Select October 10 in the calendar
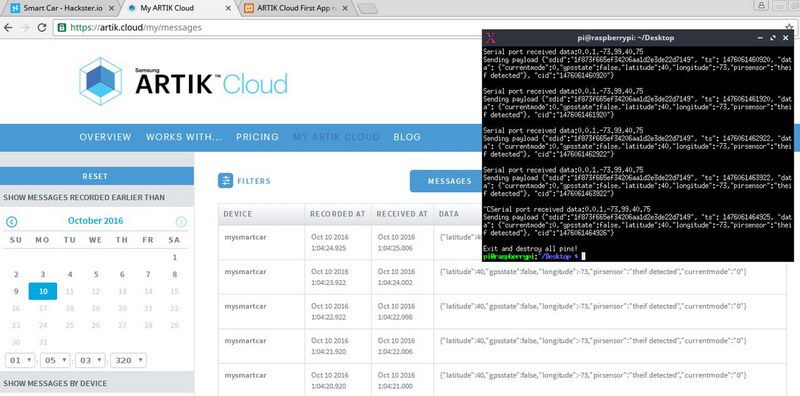The height and width of the screenshot is (396, 800). pos(43,291)
